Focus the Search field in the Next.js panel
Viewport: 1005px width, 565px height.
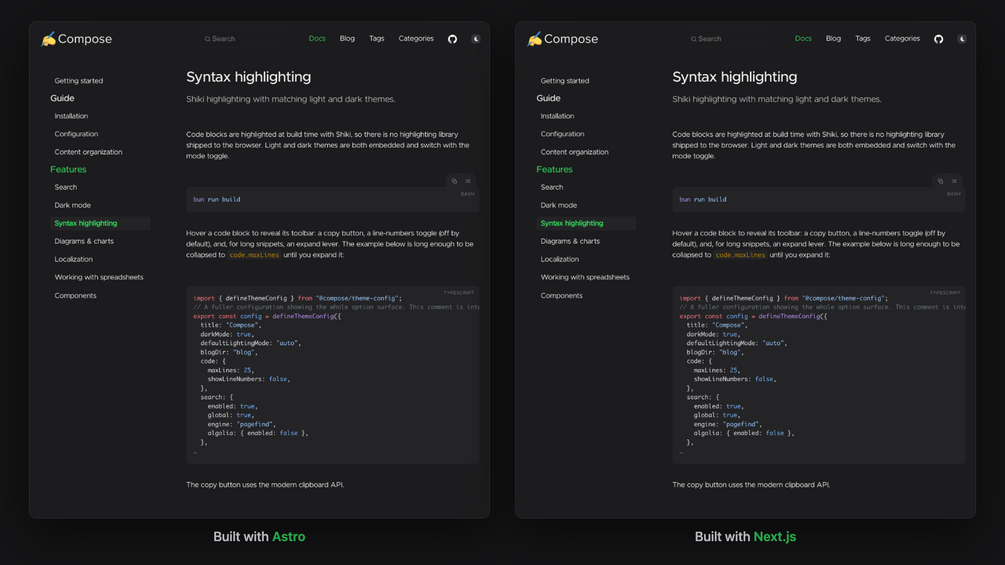(x=729, y=39)
